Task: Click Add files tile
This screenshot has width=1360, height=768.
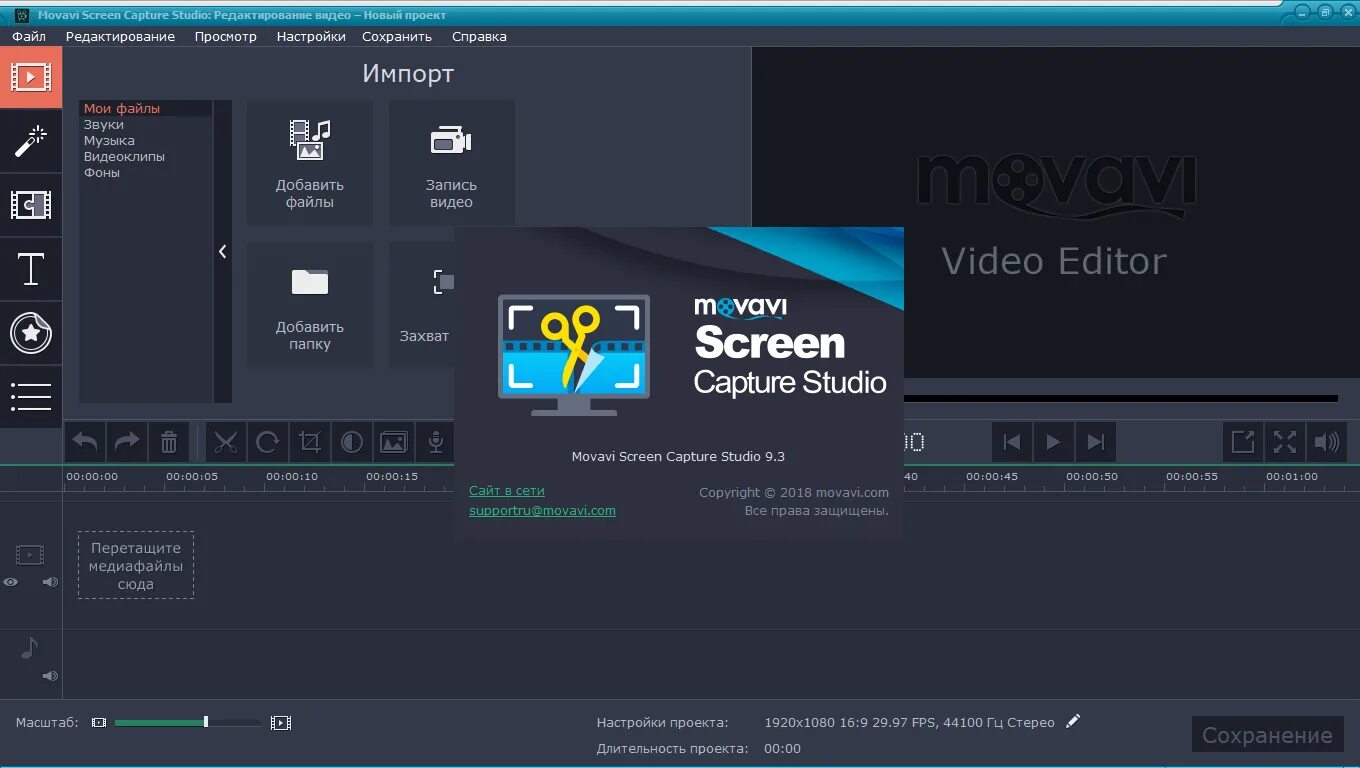Action: [310, 162]
